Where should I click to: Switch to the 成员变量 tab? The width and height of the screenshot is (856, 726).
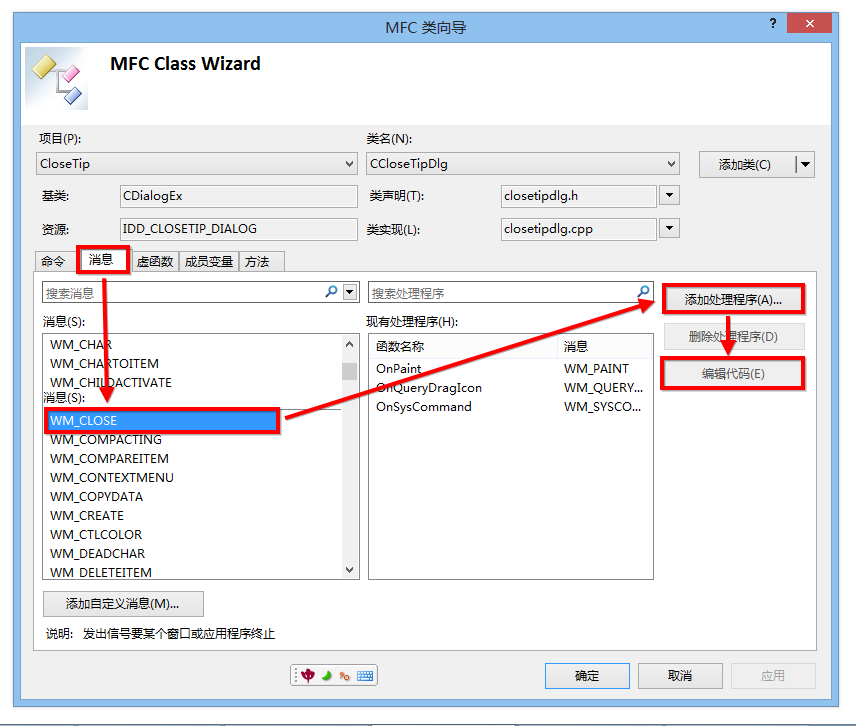click(209, 262)
